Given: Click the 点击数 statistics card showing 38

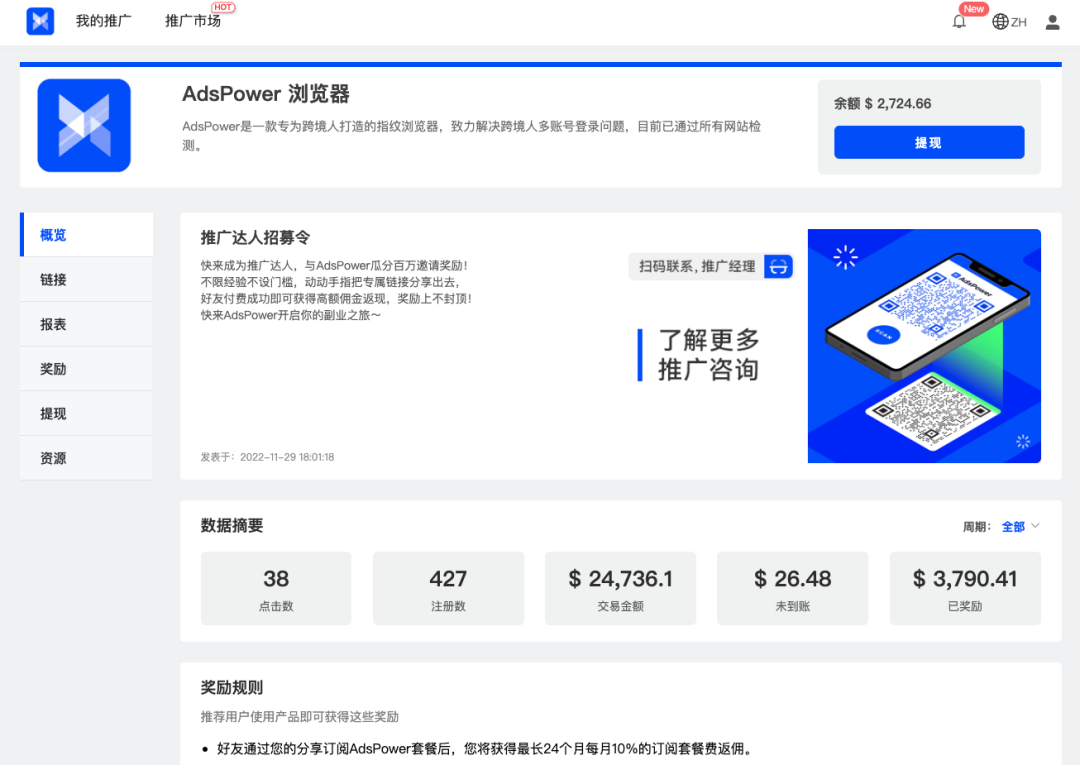Looking at the screenshot, I should (276, 588).
